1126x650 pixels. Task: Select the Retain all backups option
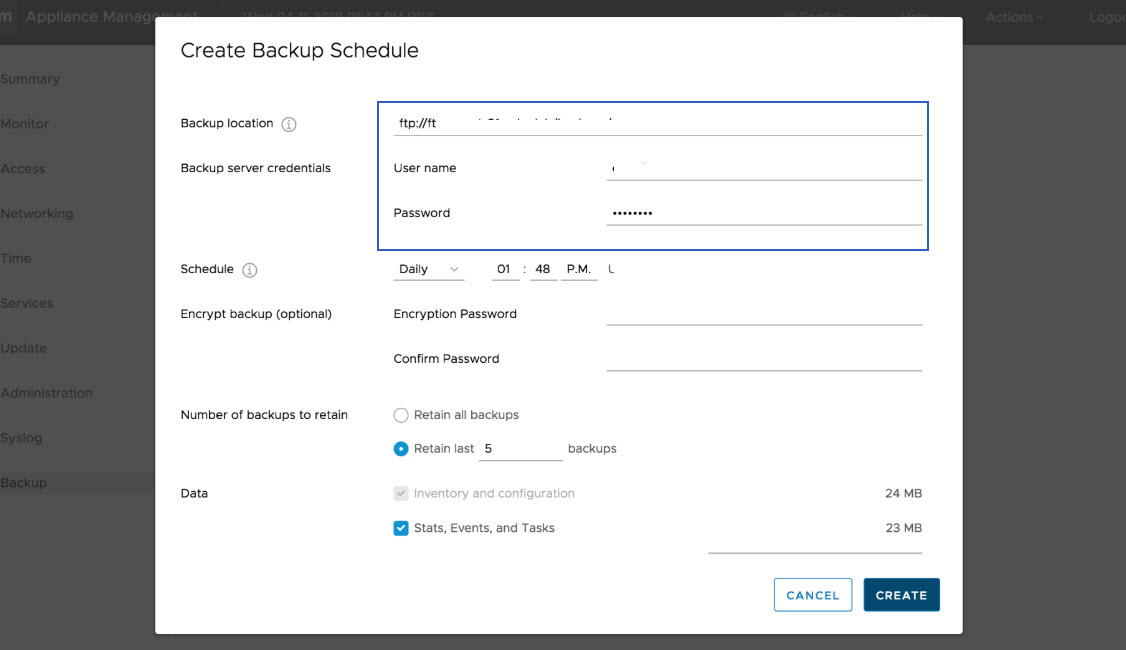(401, 415)
